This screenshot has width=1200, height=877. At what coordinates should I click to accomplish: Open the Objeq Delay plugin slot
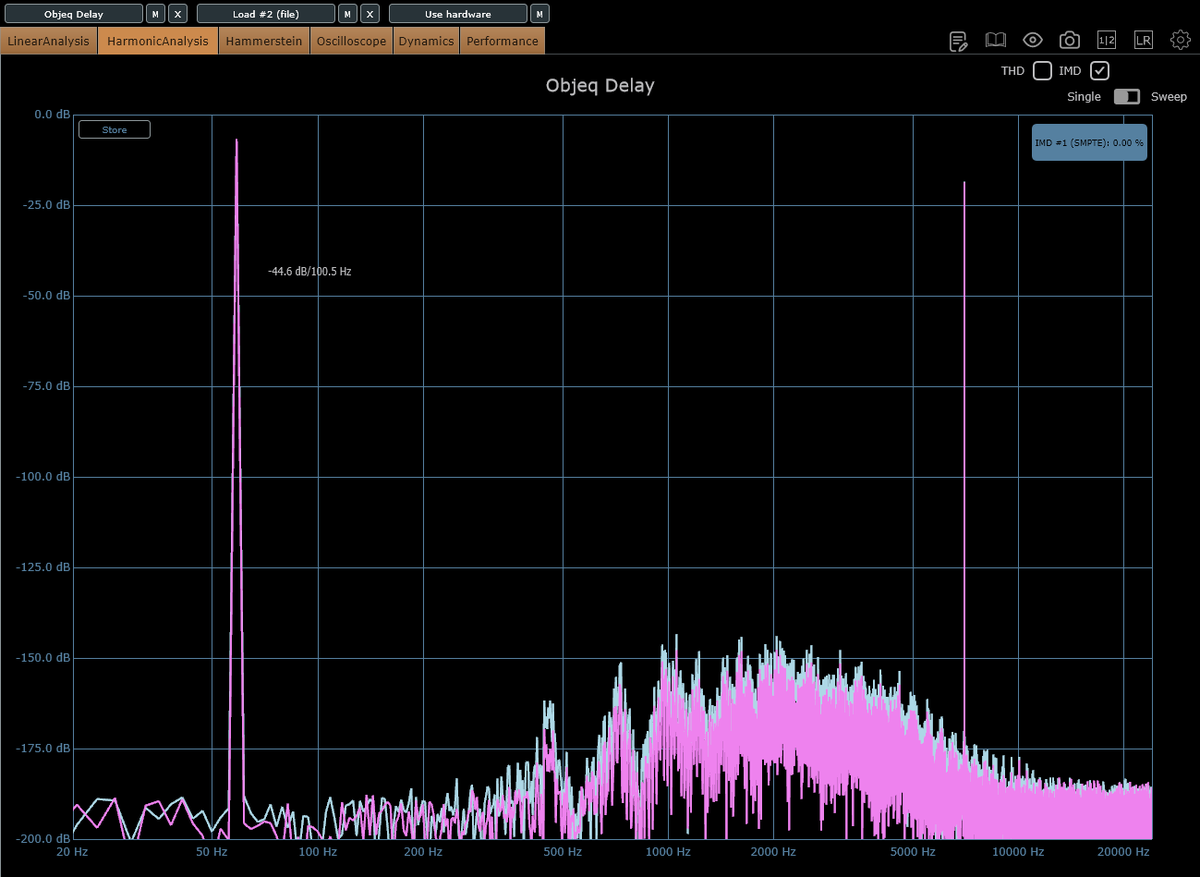click(74, 14)
